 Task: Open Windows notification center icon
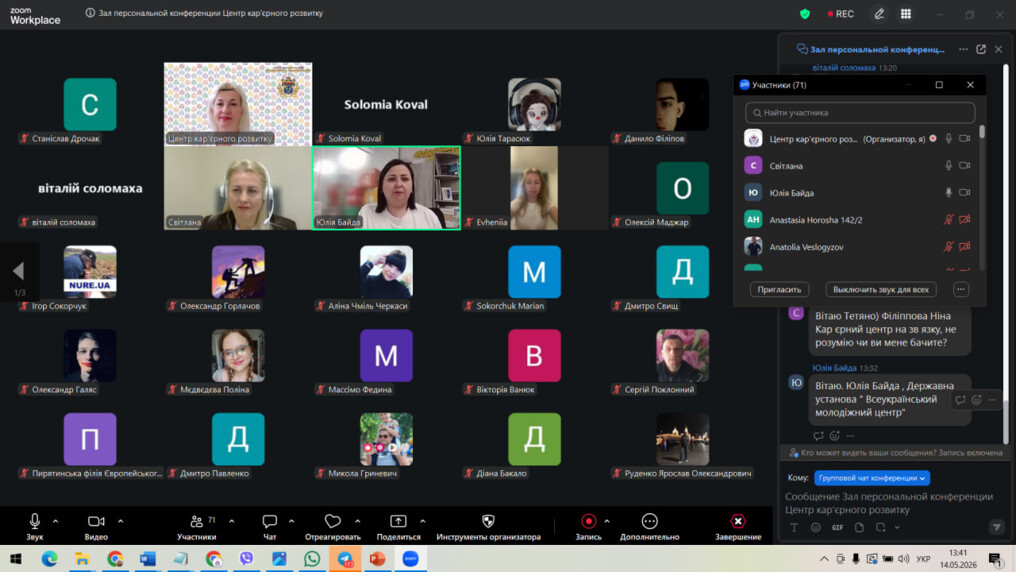(995, 559)
